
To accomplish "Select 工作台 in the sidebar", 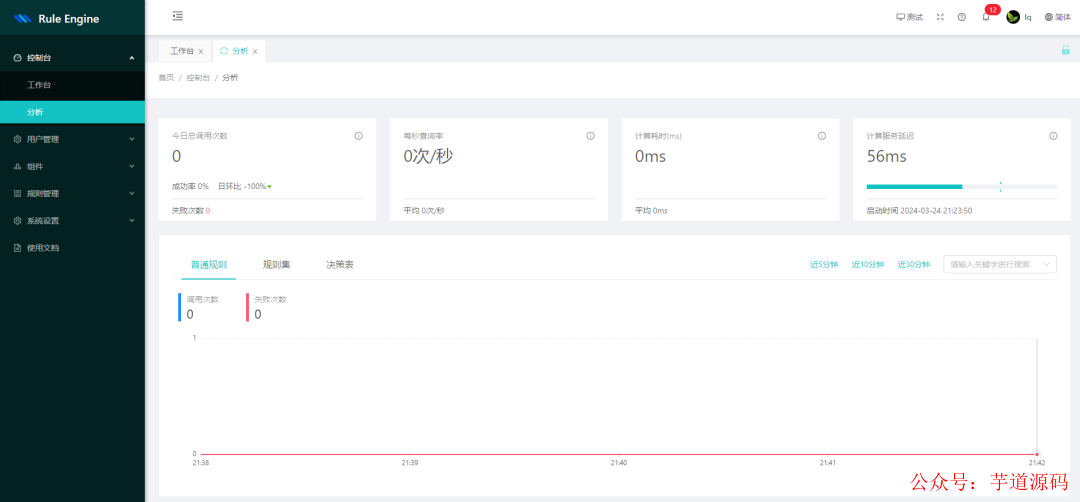I will [72, 85].
